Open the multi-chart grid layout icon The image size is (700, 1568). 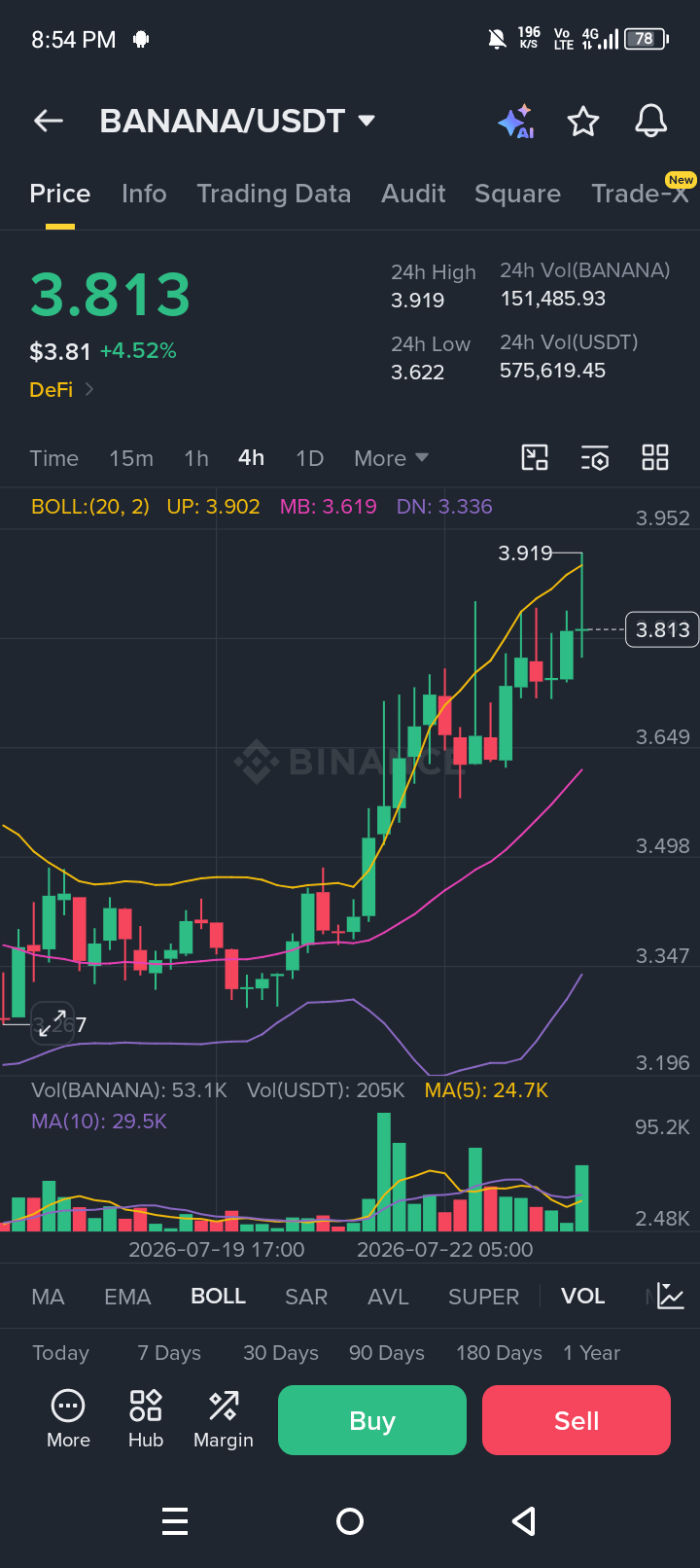point(655,457)
